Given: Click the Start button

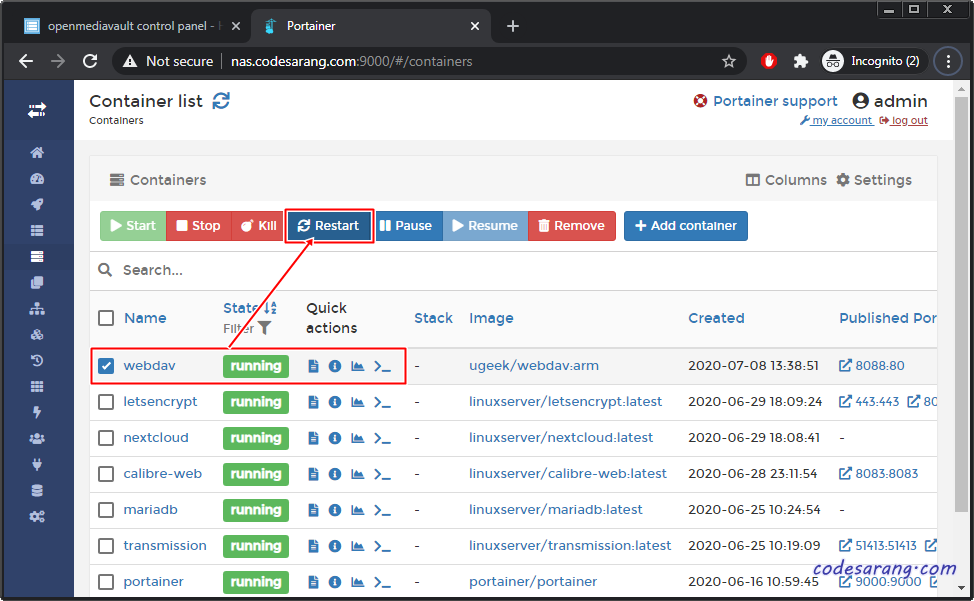Looking at the screenshot, I should pyautogui.click(x=133, y=226).
